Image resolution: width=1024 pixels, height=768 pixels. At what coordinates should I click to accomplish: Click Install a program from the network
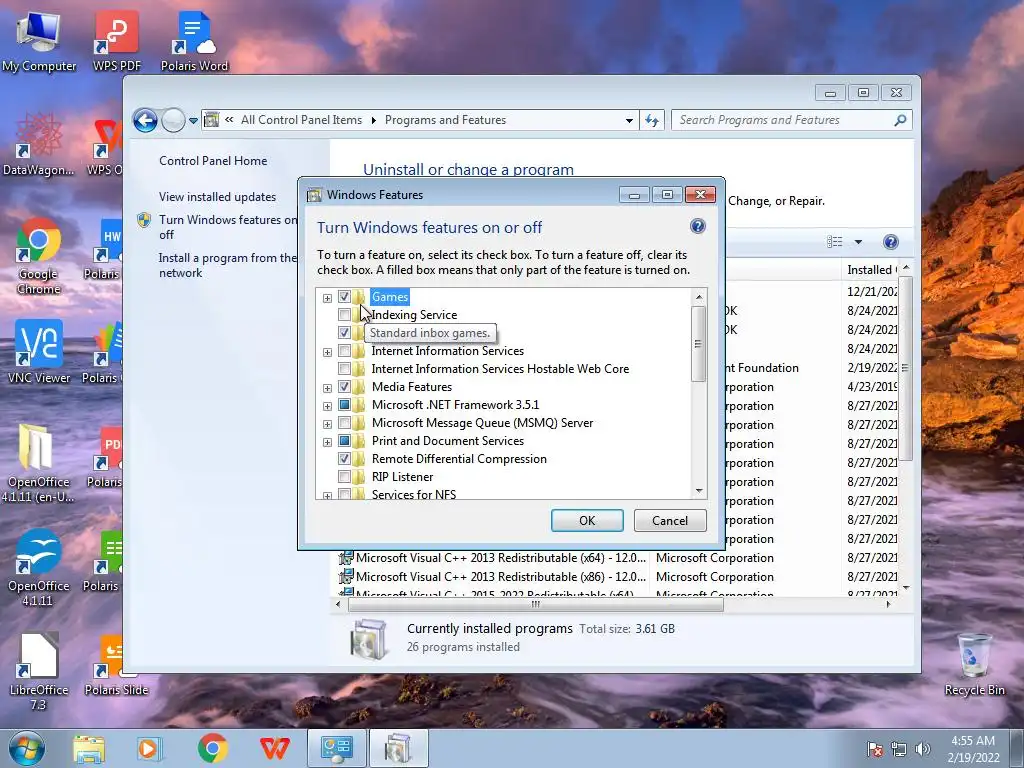[x=227, y=265]
